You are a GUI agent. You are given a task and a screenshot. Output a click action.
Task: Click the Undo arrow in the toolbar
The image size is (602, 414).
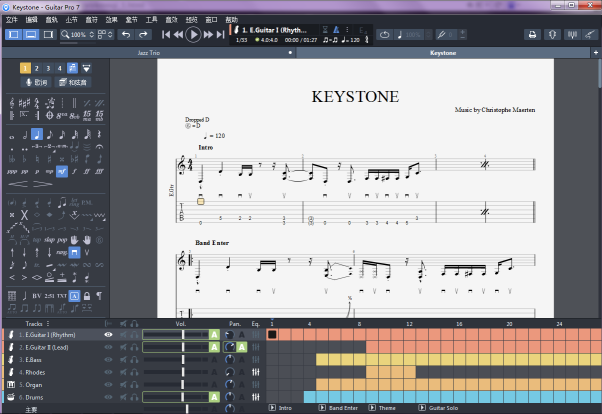coord(125,35)
